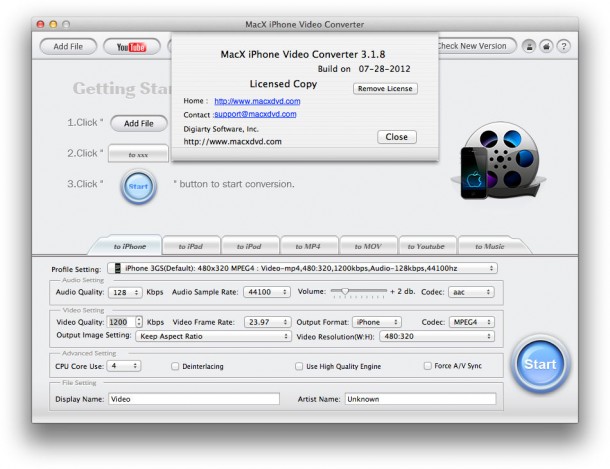Switch to the 'to iPad' tab

tap(190, 246)
